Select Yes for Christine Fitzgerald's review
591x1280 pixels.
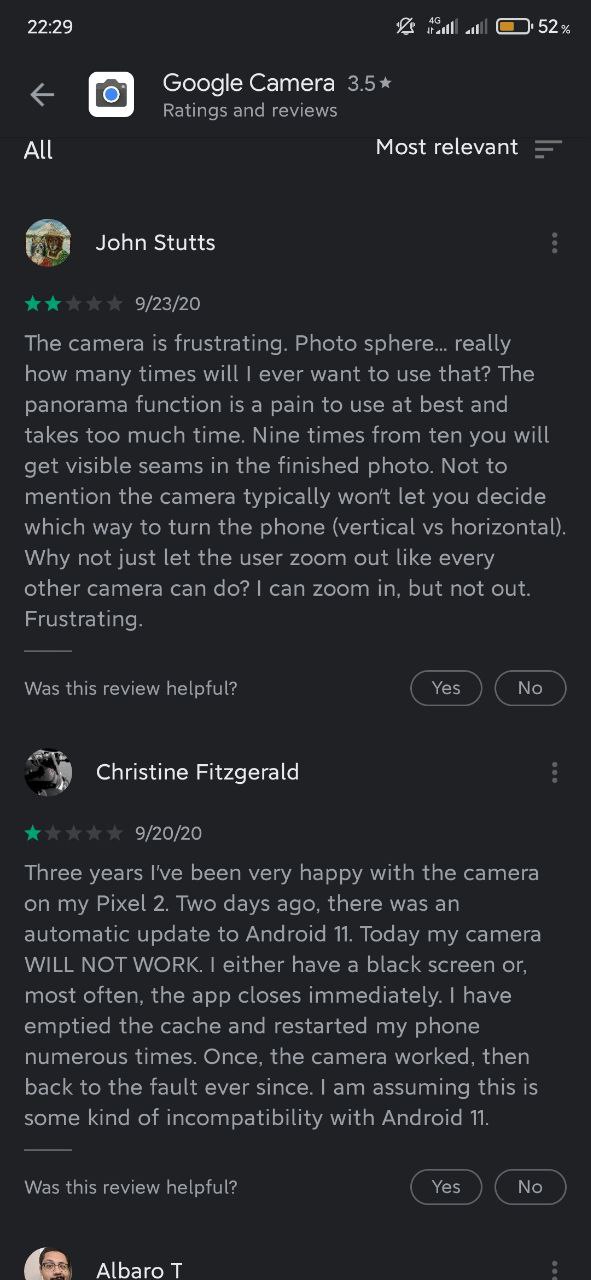(446, 1187)
